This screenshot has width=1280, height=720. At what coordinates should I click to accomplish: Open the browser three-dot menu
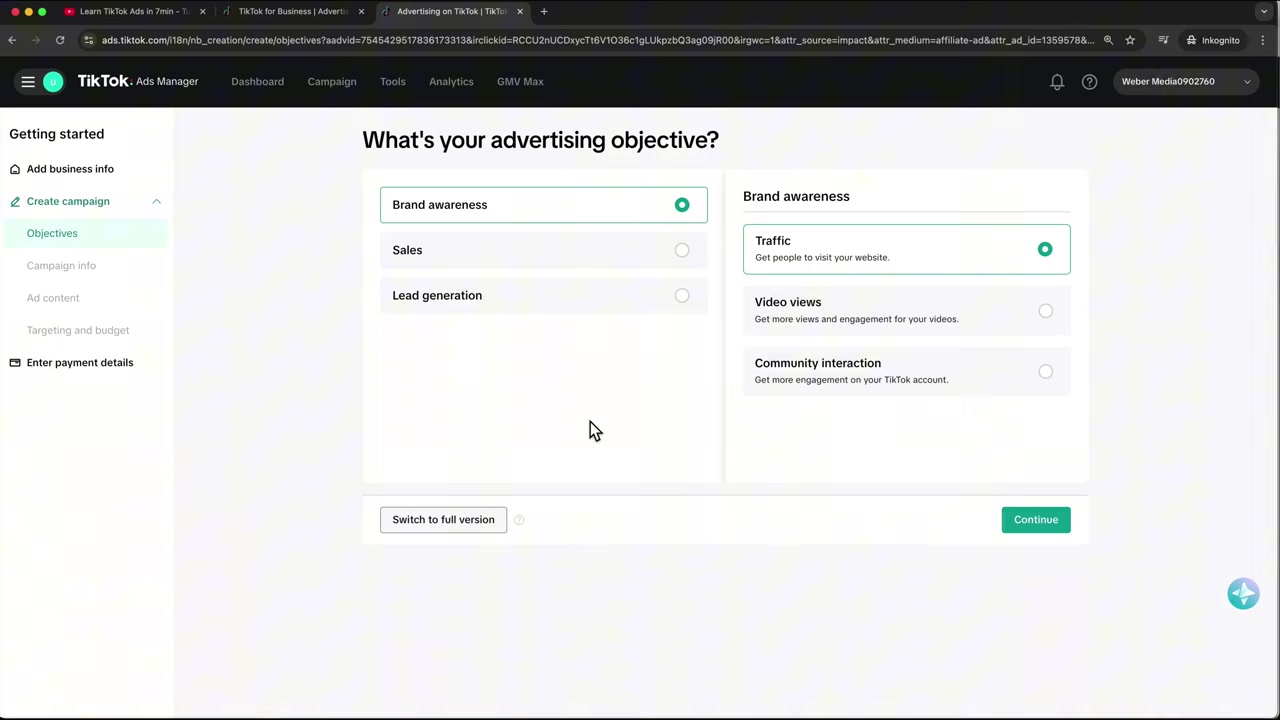(1264, 40)
